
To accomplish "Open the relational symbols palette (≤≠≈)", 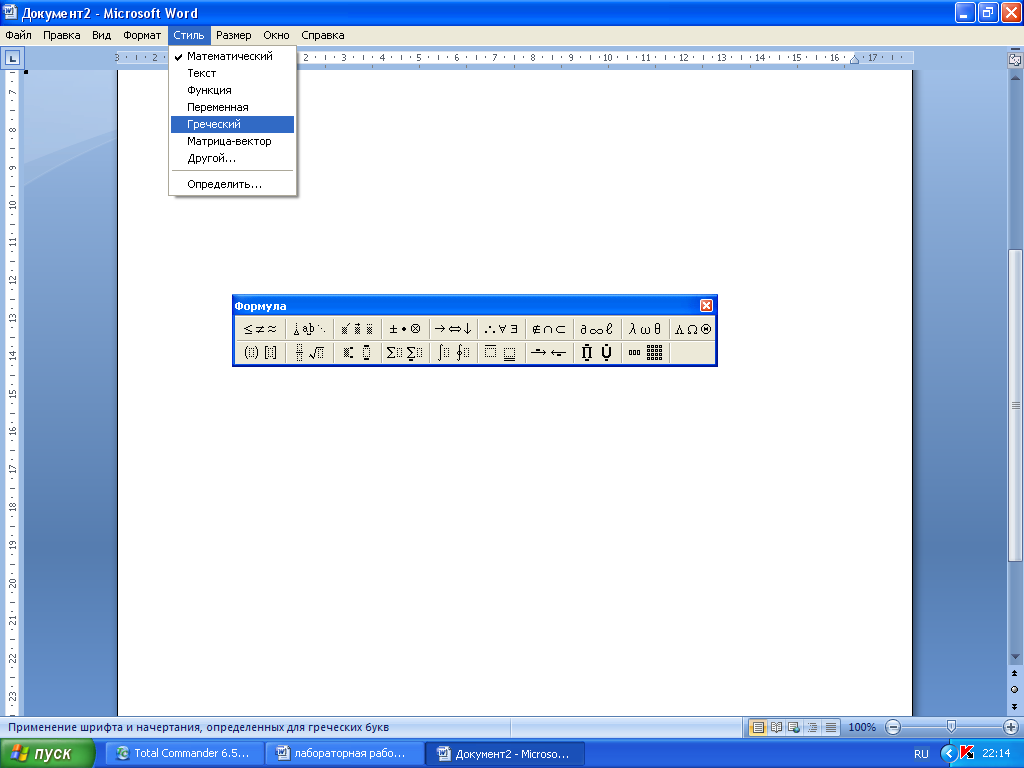I will 260,329.
